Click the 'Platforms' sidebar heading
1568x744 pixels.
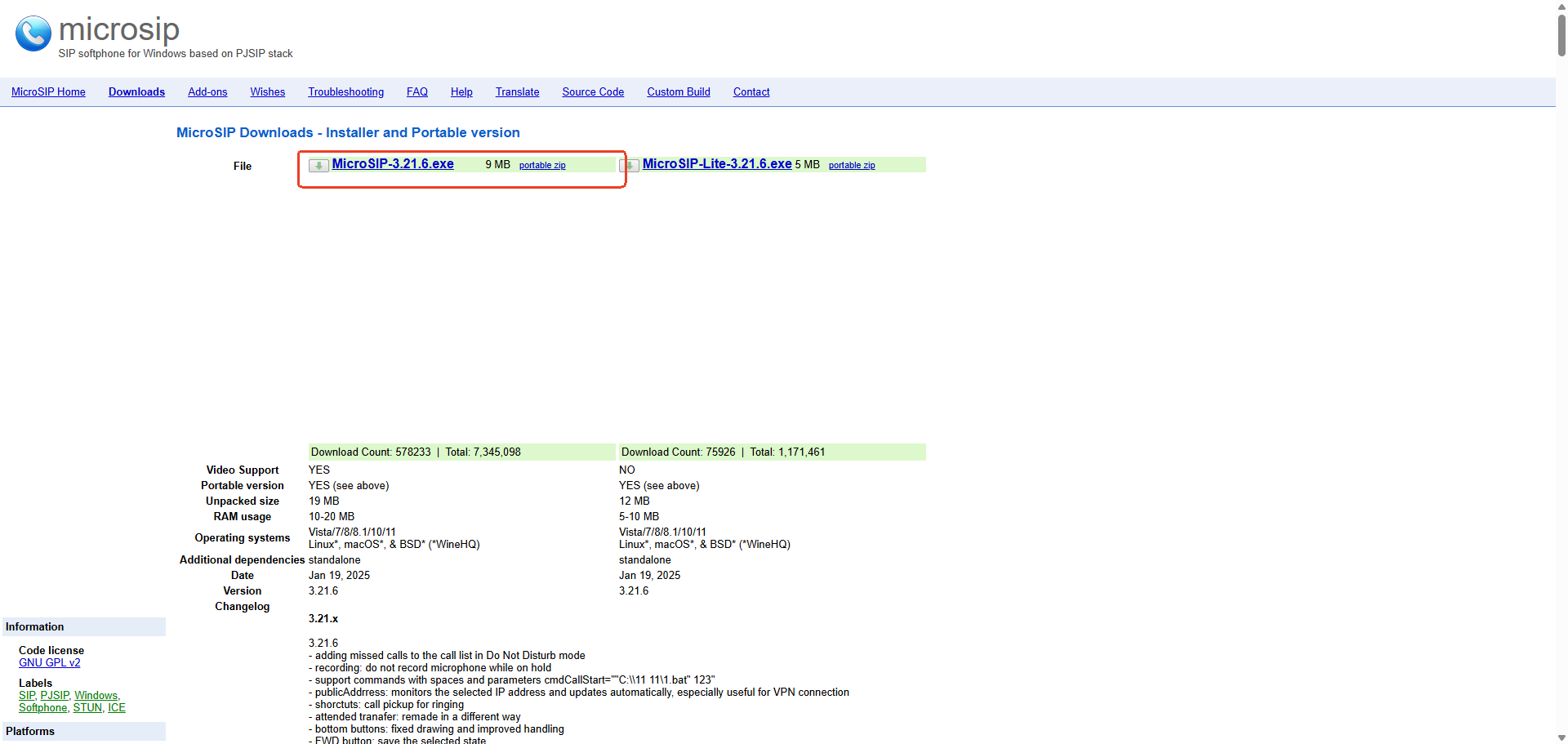click(30, 732)
